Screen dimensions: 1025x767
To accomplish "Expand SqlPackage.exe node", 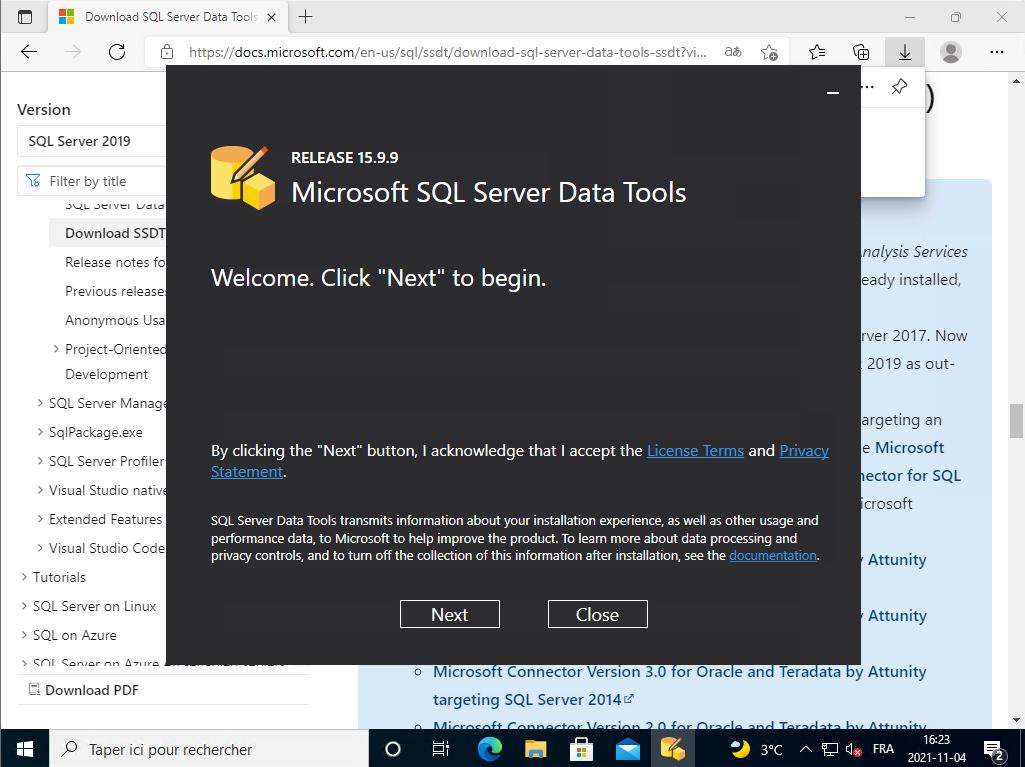I will click(x=41, y=432).
